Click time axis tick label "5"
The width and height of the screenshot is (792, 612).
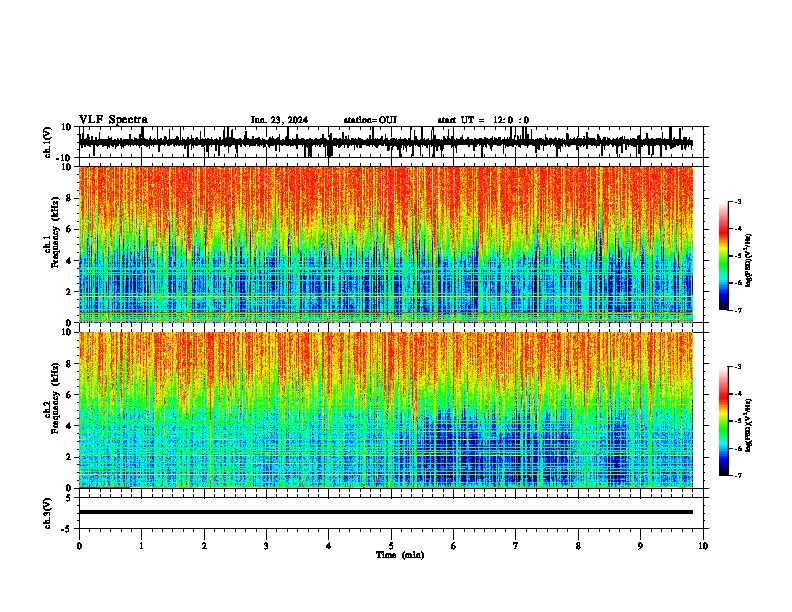point(391,546)
